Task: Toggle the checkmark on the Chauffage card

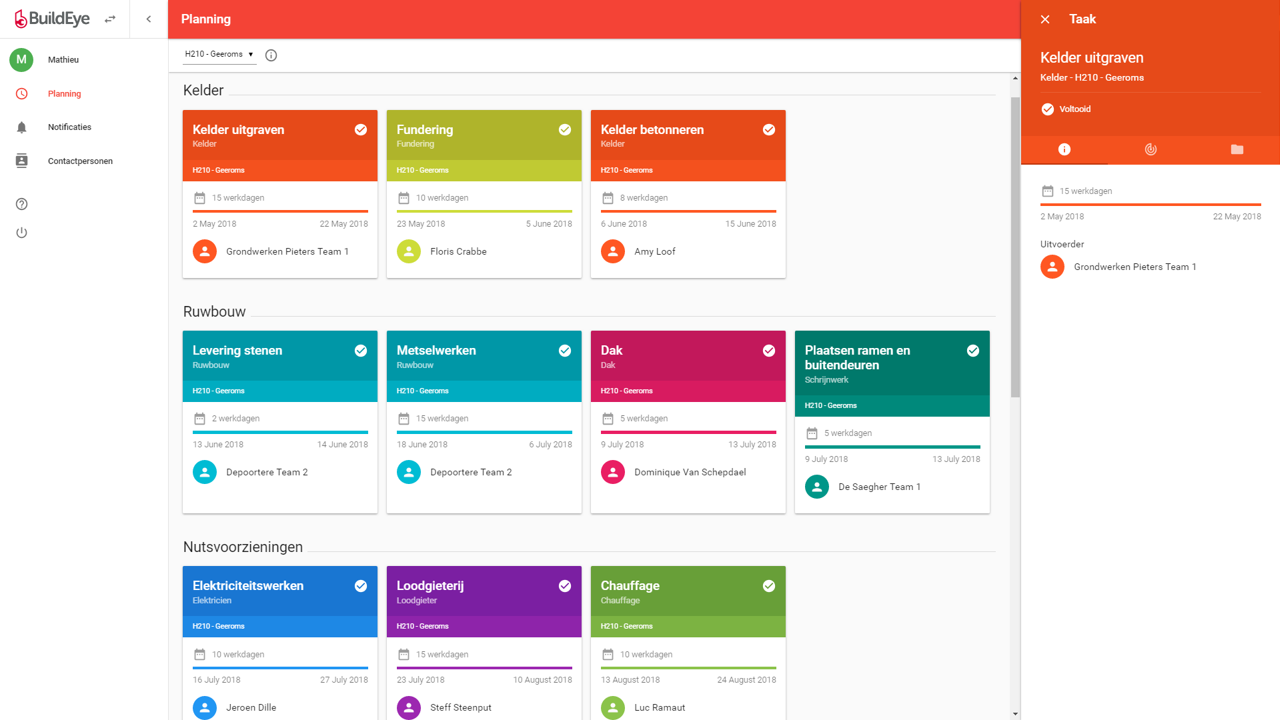Action: click(x=769, y=586)
